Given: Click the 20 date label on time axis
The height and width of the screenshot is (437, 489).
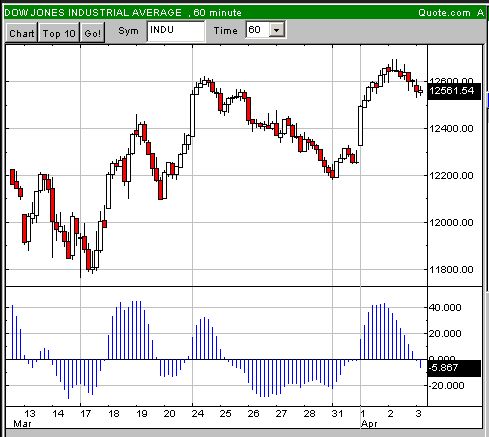Looking at the screenshot, I should tap(169, 414).
